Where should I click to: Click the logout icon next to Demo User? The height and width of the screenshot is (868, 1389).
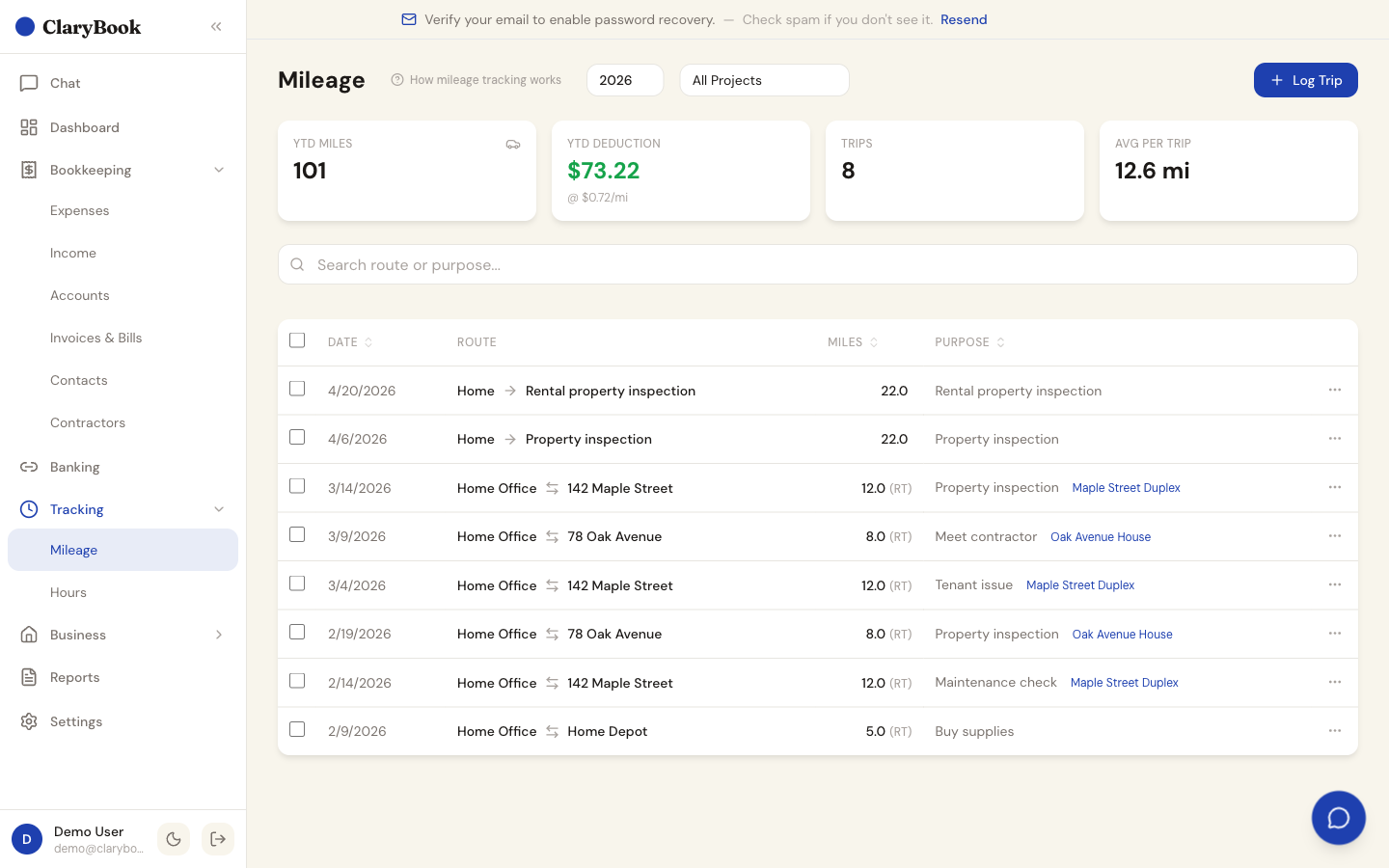click(218, 839)
